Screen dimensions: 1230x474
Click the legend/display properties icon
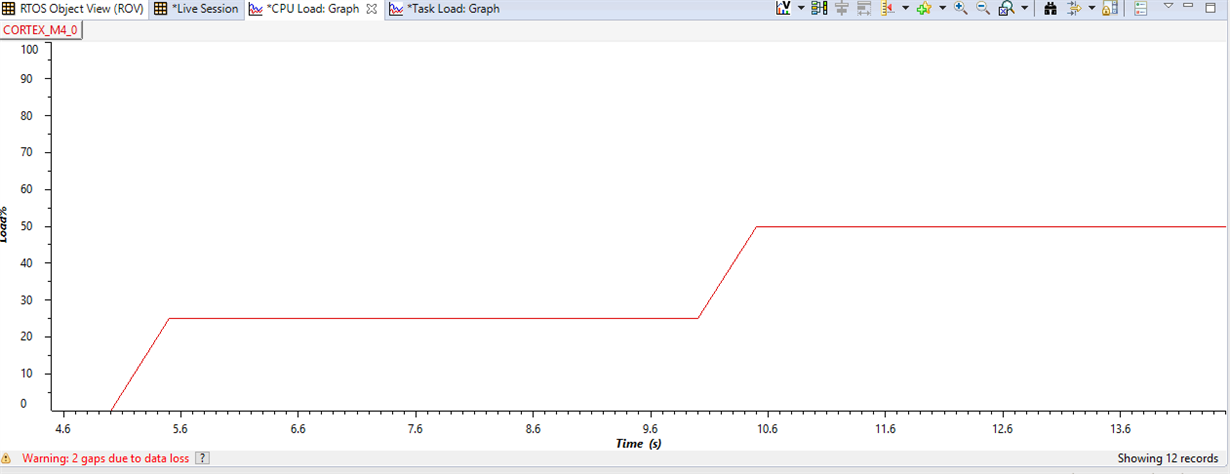1141,8
